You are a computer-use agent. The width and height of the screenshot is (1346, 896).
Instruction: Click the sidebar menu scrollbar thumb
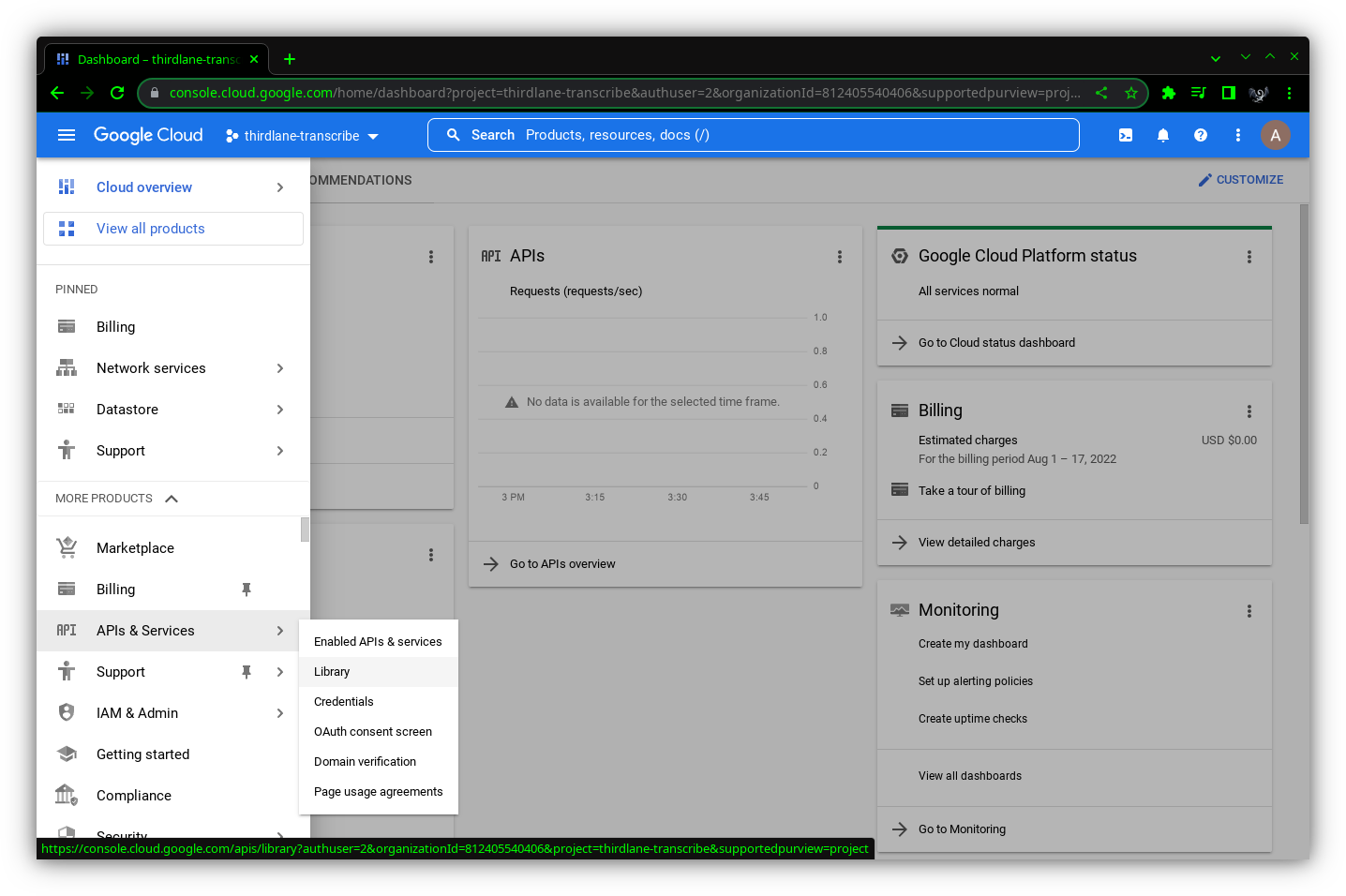tap(305, 530)
